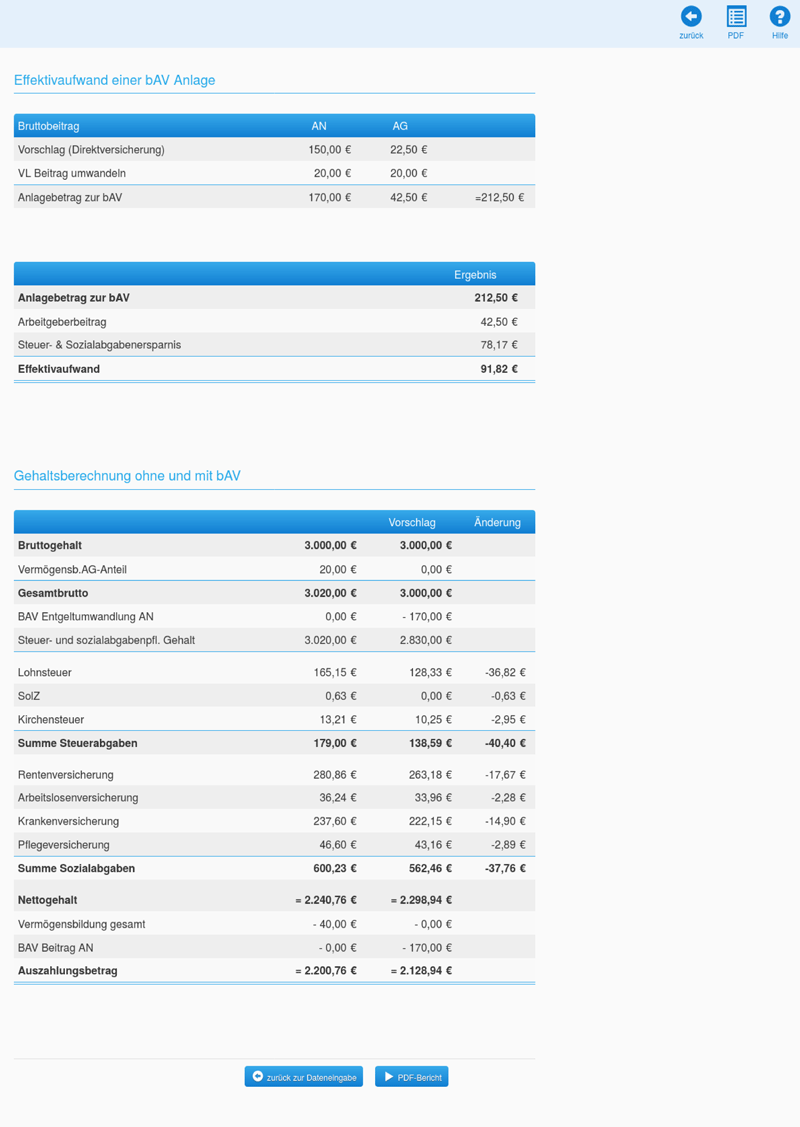Image resolution: width=800 pixels, height=1127 pixels.
Task: Open the Hilfe question mark icon
Action: pyautogui.click(x=780, y=17)
